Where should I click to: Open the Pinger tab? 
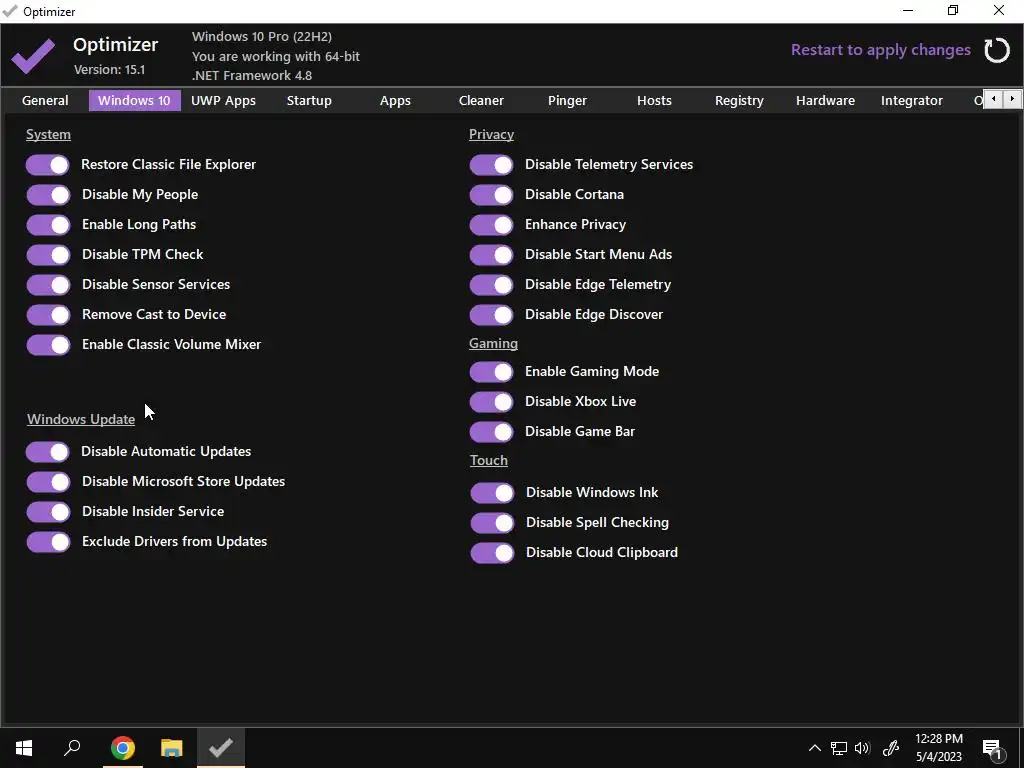tap(567, 101)
